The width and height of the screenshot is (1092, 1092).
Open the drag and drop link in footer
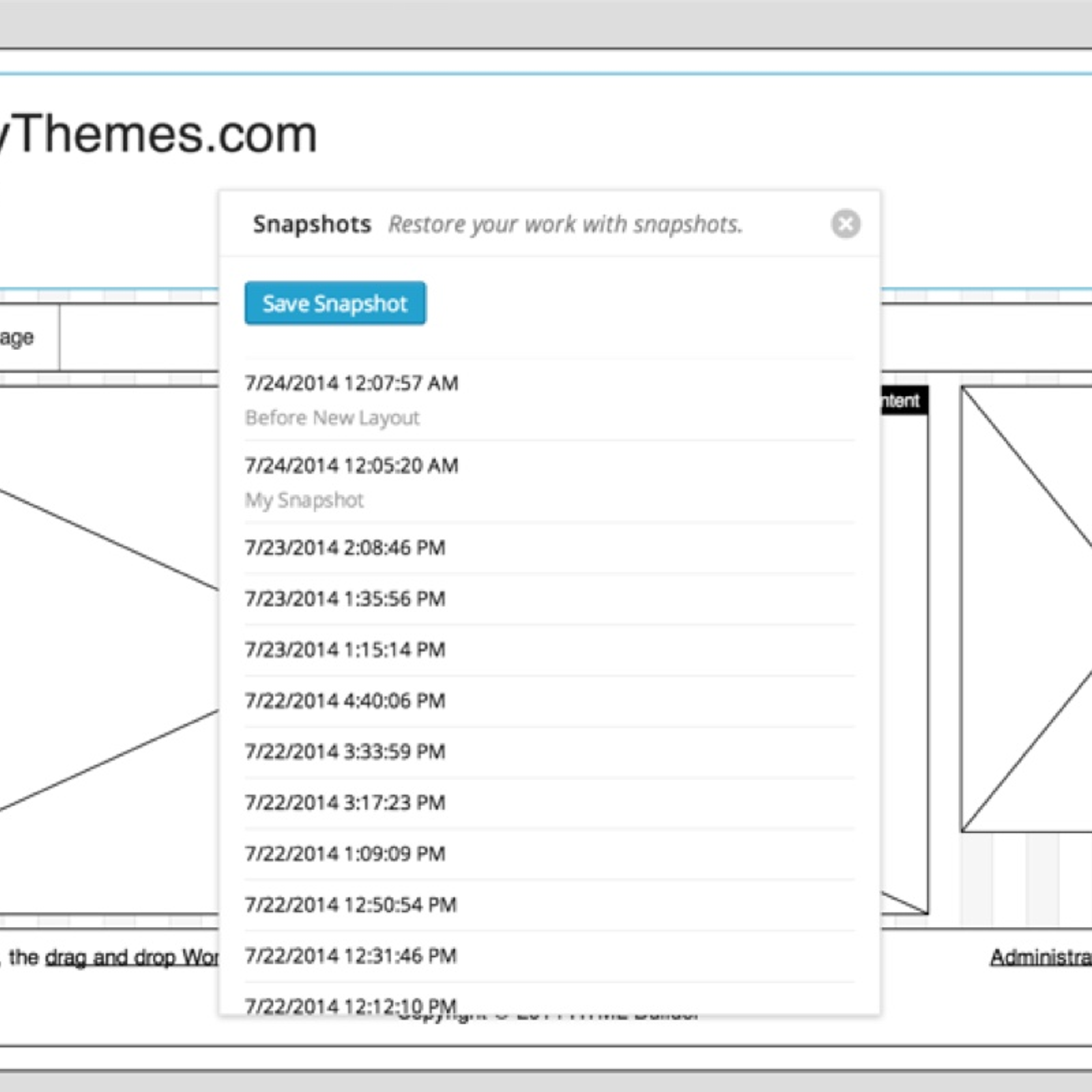132,958
